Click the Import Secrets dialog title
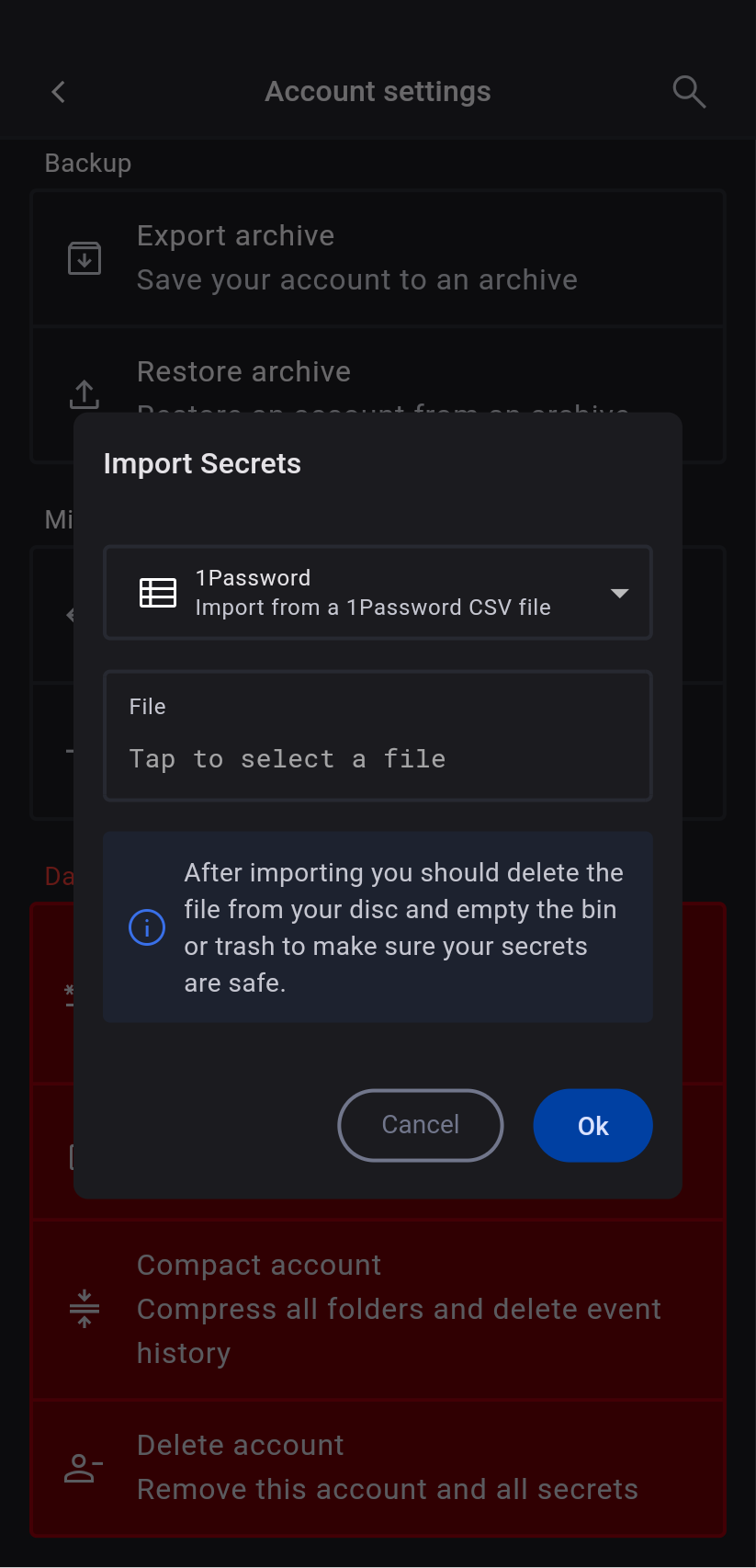 pyautogui.click(x=202, y=464)
